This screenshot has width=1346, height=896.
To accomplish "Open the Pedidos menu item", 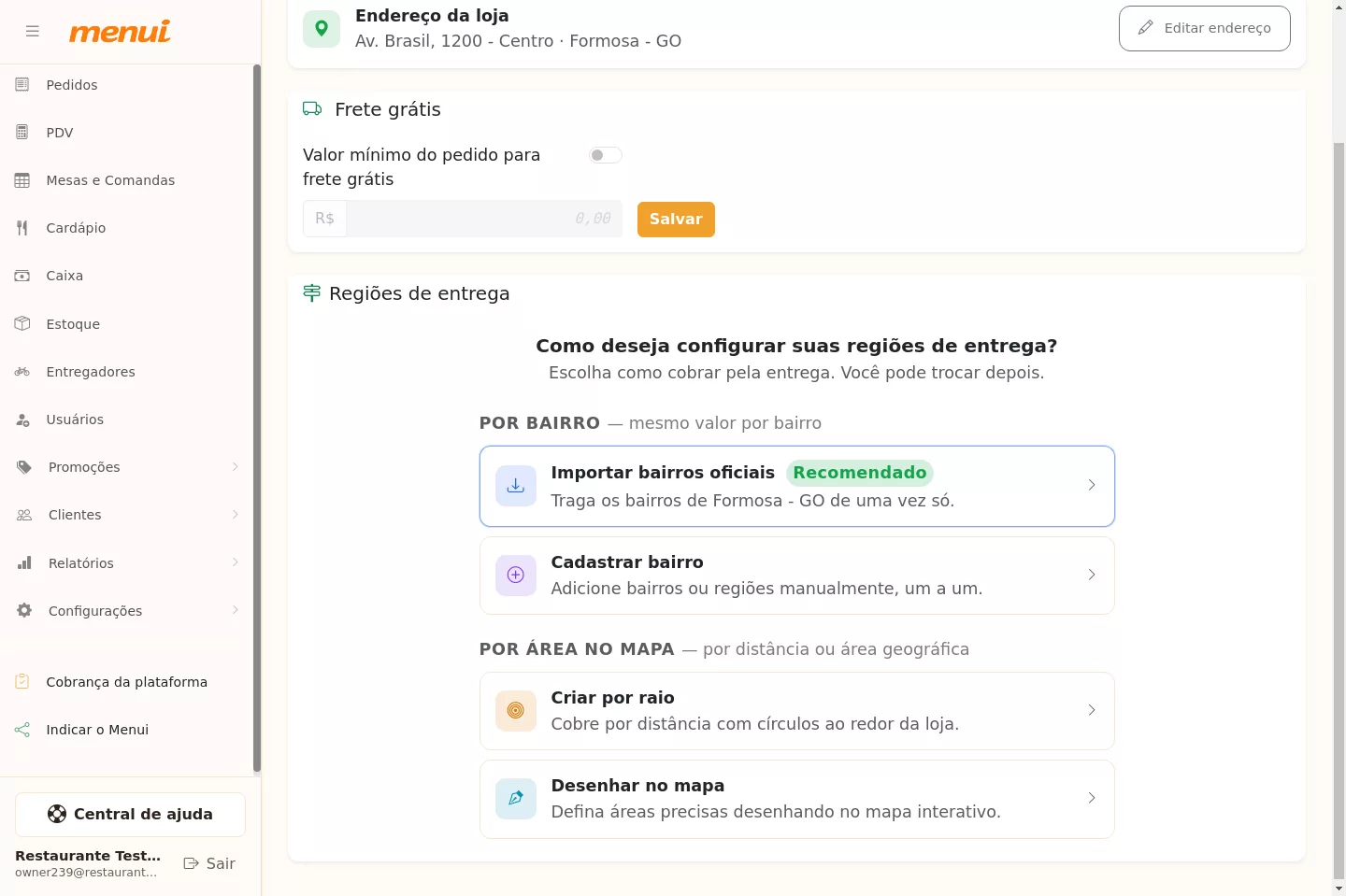I will pos(127,85).
